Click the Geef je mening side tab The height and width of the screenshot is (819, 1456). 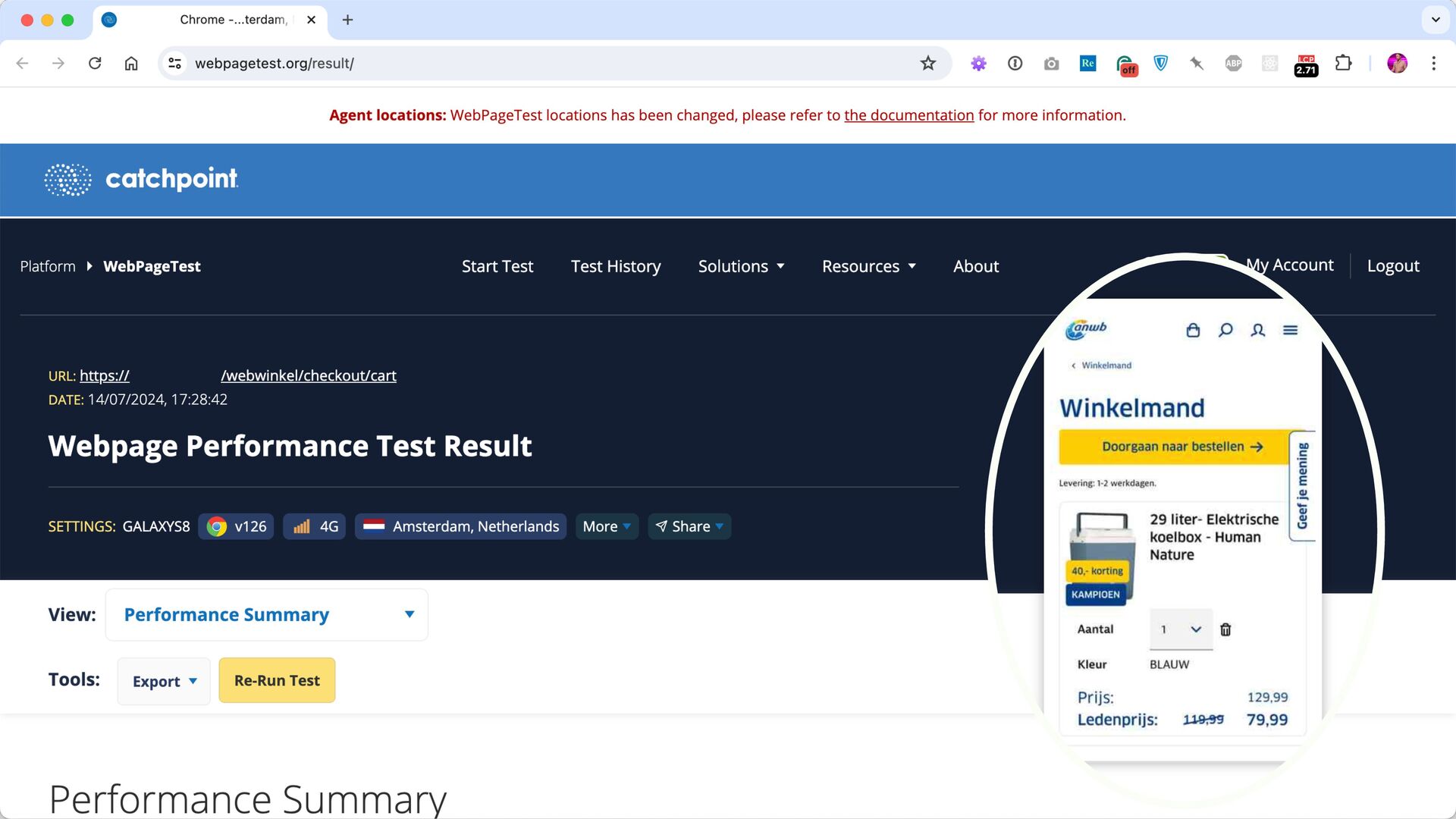1302,485
